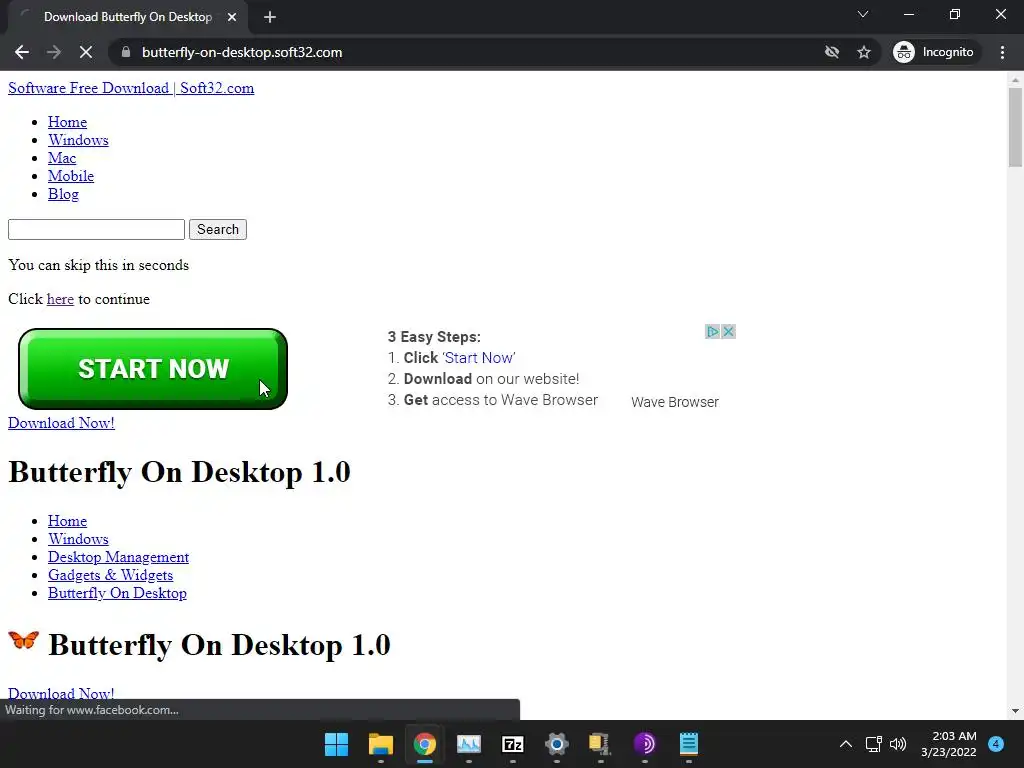Click the address bar URL
The image size is (1024, 768).
242,52
